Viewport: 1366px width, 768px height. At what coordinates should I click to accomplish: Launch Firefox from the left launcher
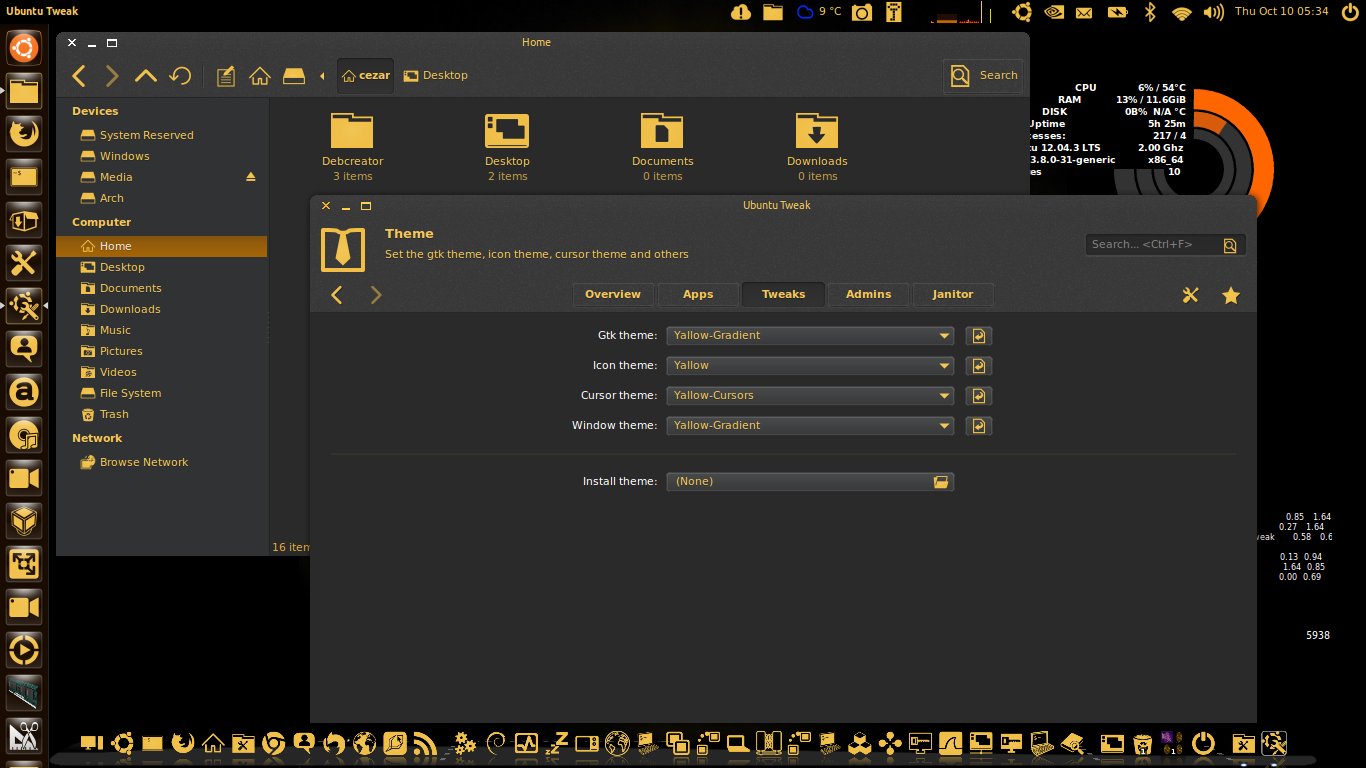coord(24,134)
